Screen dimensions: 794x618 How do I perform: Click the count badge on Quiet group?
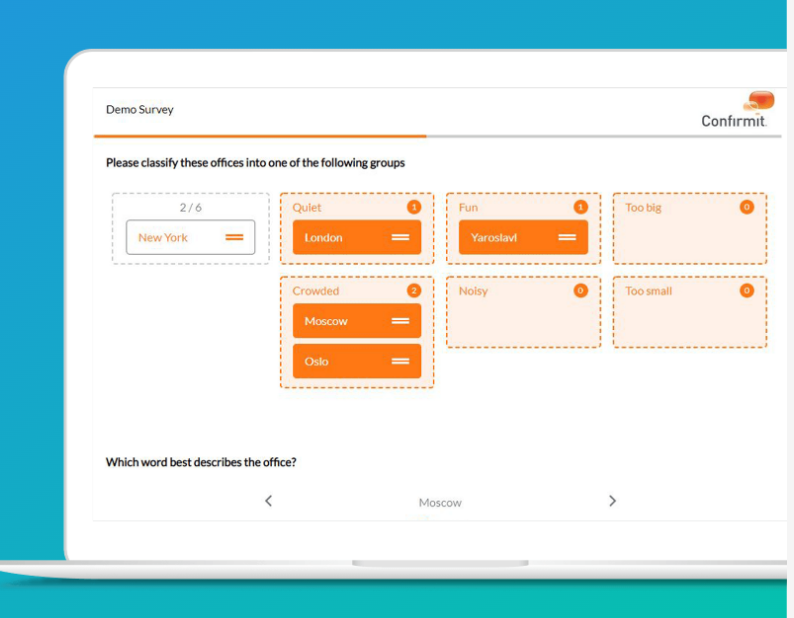[x=414, y=207]
